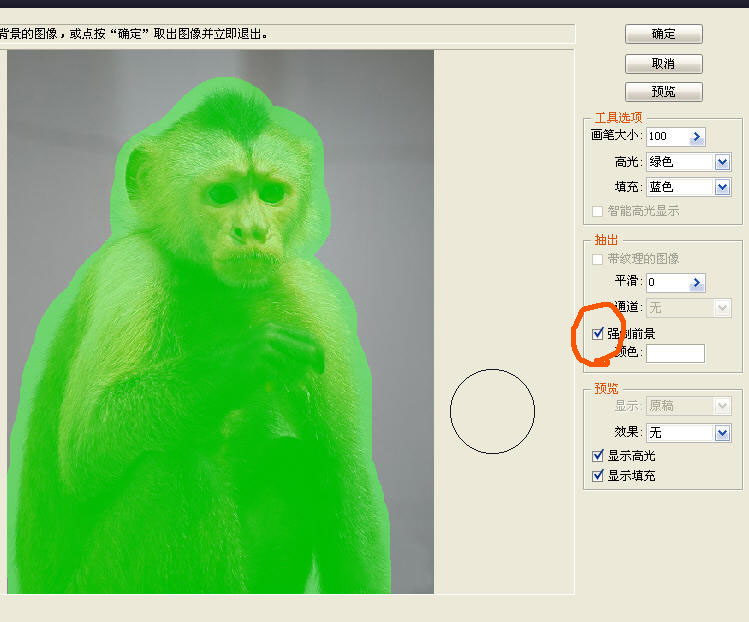This screenshot has height=622, width=749.
Task: Click the 确定 button
Action: [663, 34]
